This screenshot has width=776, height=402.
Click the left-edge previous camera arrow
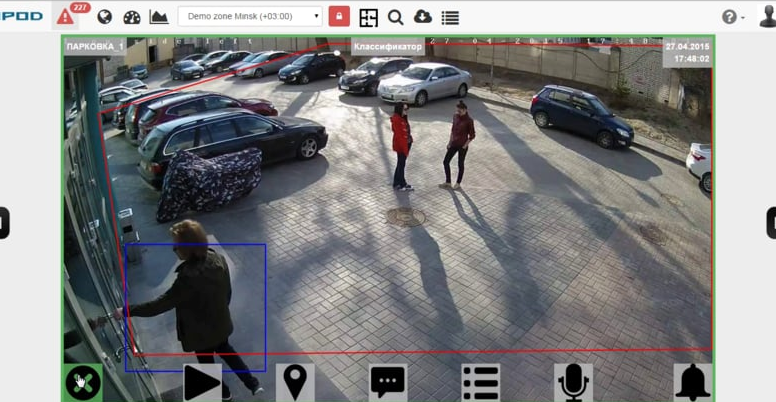(4, 223)
